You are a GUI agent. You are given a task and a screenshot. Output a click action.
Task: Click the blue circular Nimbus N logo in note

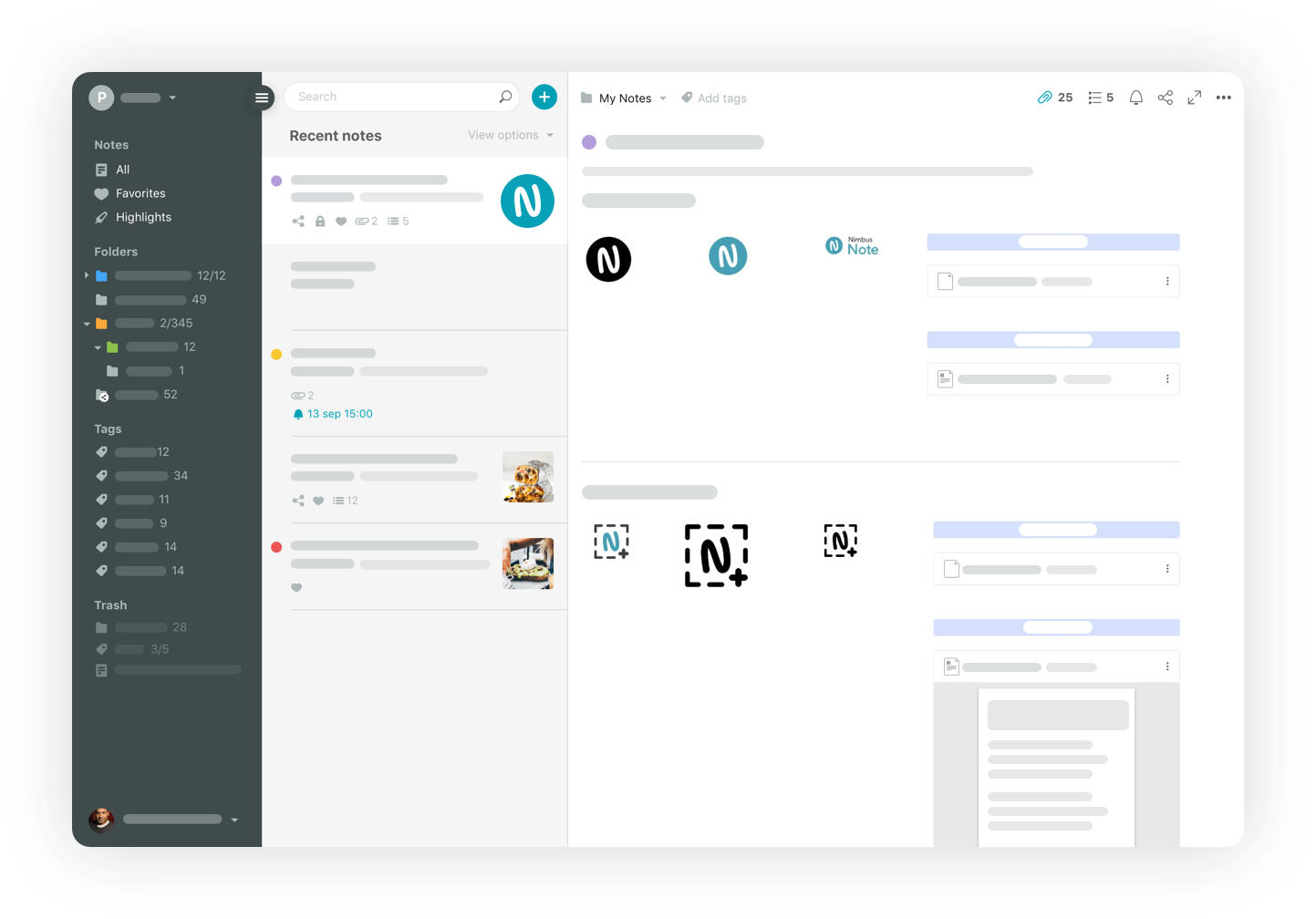[x=728, y=256]
